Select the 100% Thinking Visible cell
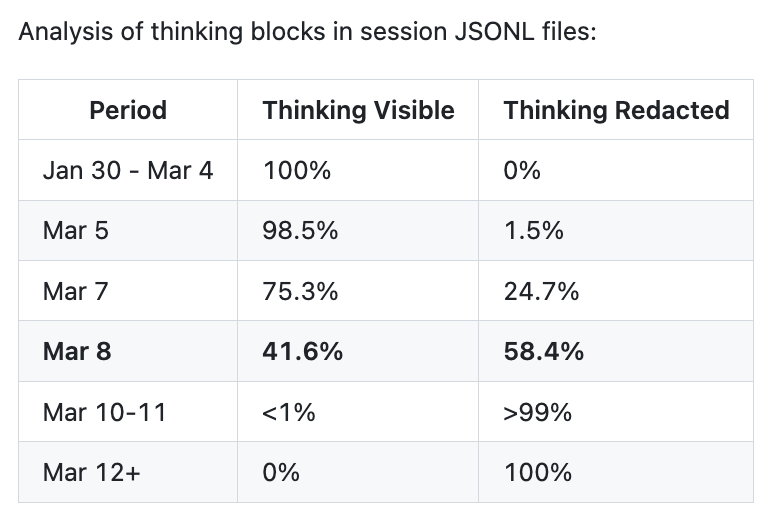 297,170
